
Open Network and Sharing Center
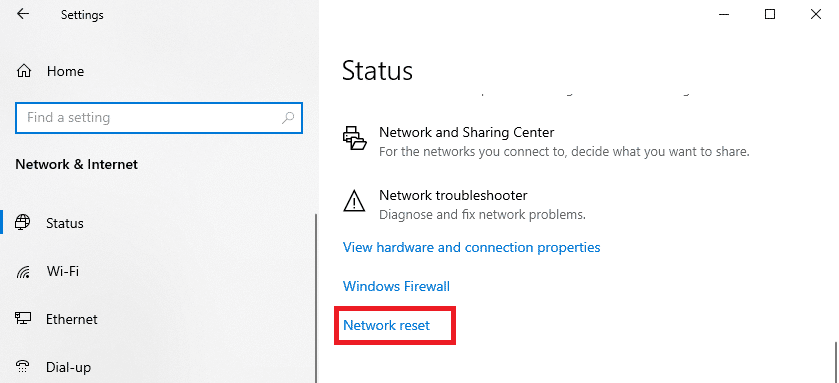[x=467, y=132]
